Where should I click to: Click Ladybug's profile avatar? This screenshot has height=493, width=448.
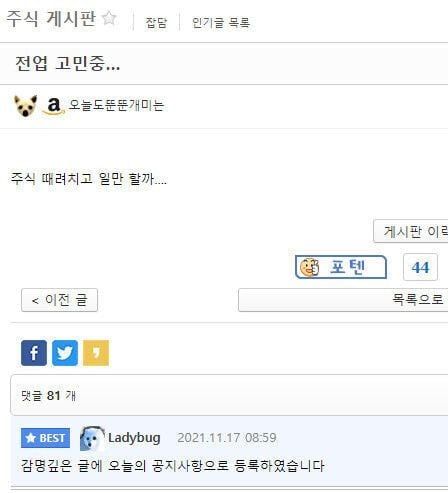click(92, 438)
